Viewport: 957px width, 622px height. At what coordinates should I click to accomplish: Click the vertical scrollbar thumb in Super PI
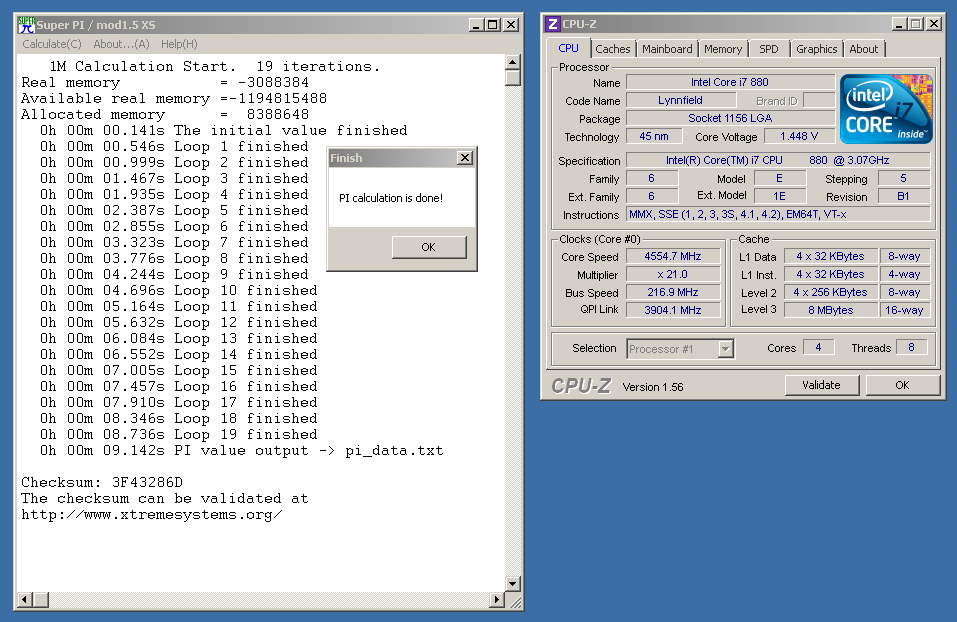[513, 78]
